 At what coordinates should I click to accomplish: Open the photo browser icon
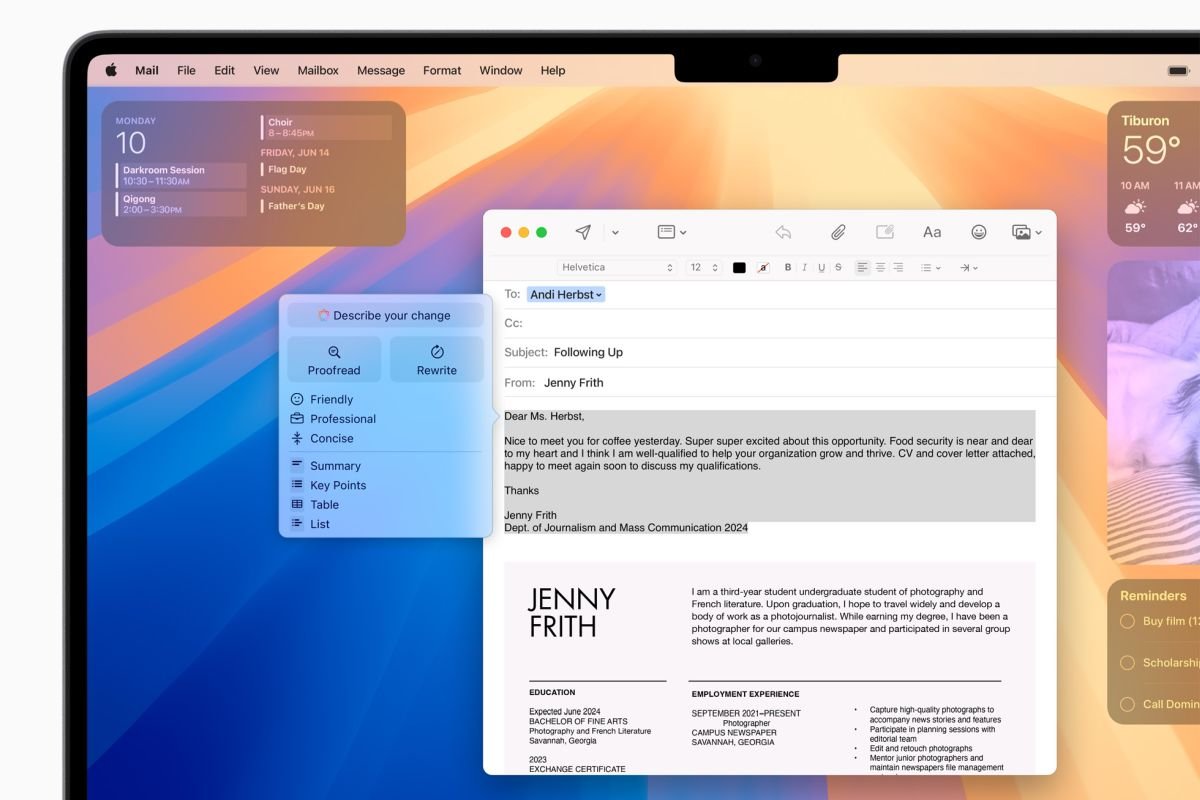point(1021,232)
